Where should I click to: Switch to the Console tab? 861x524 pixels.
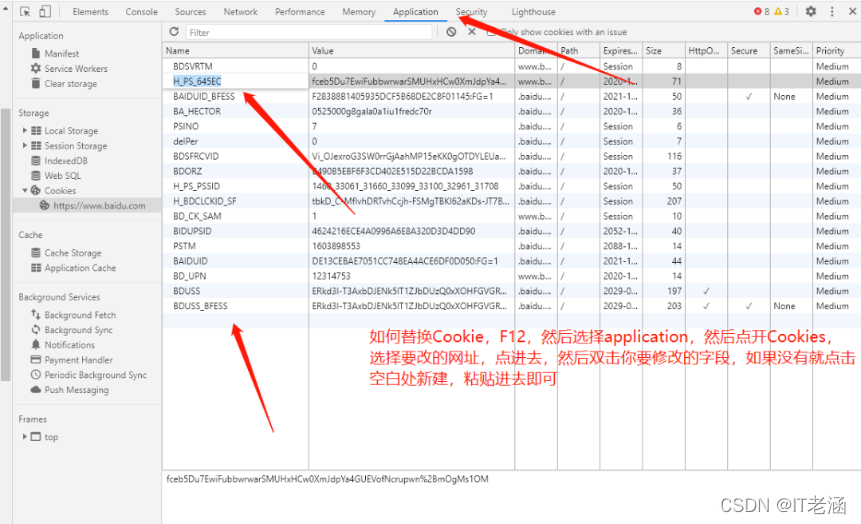point(142,12)
